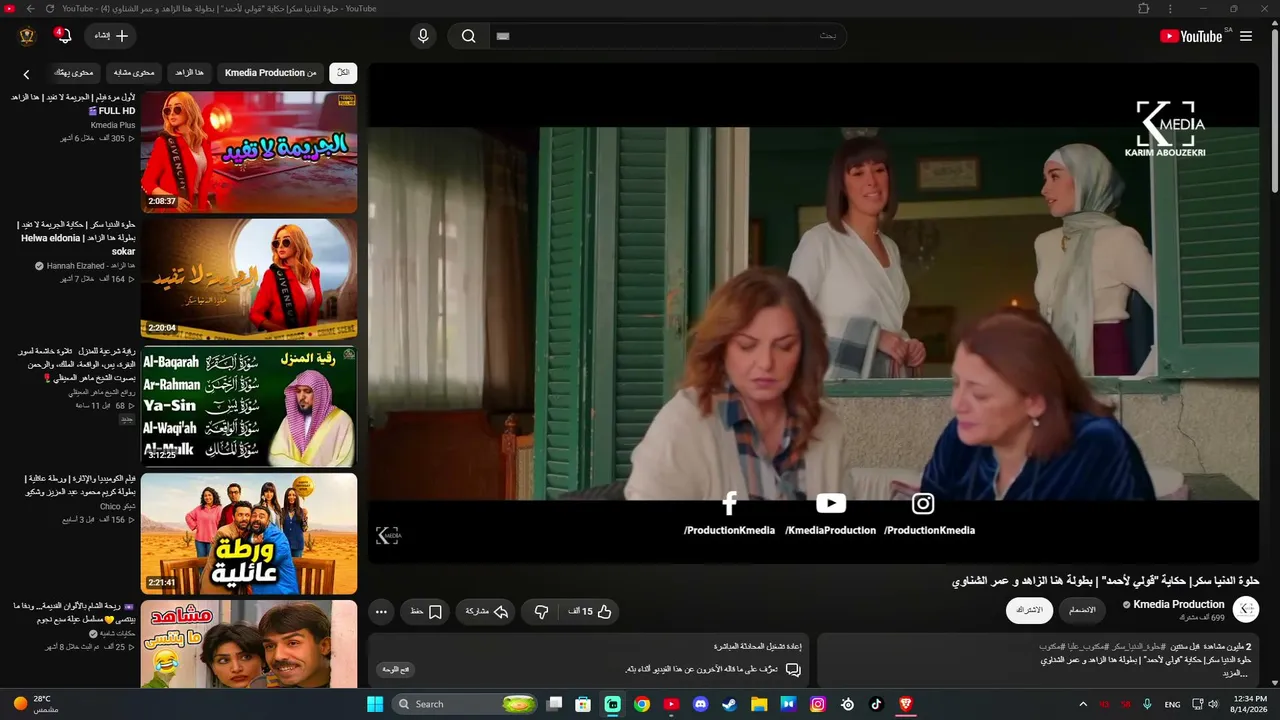Open the weather widget showing 28°C
This screenshot has height=720, width=1280.
tap(35, 704)
